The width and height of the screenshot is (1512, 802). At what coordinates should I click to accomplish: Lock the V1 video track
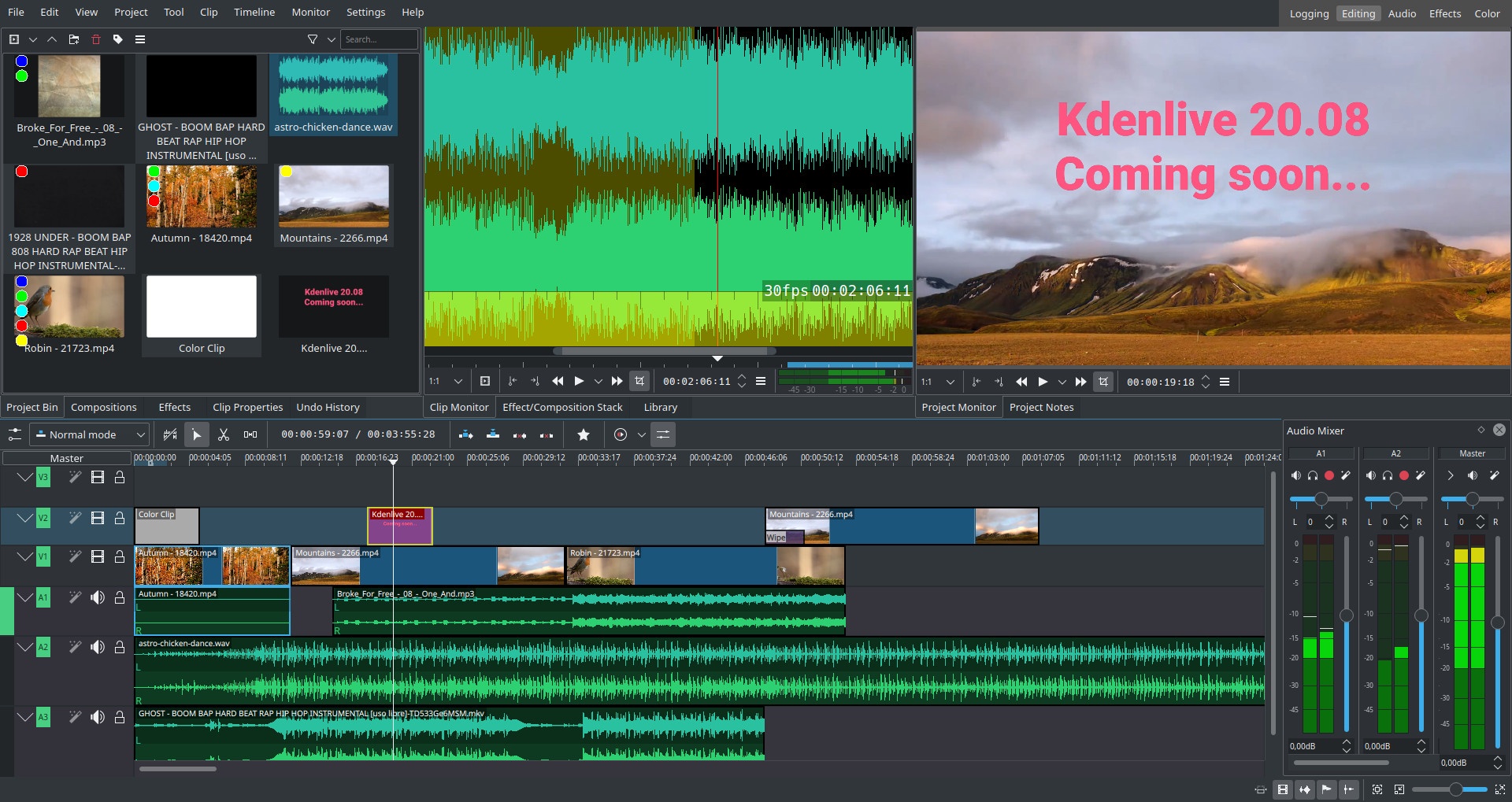[x=120, y=556]
